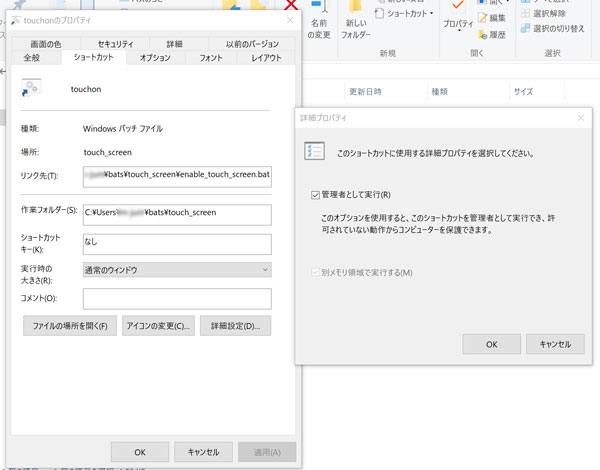Image resolution: width=600 pixels, height=470 pixels.
Task: Toggle the Run as administrator (管理者として実行) checkbox
Action: point(316,194)
